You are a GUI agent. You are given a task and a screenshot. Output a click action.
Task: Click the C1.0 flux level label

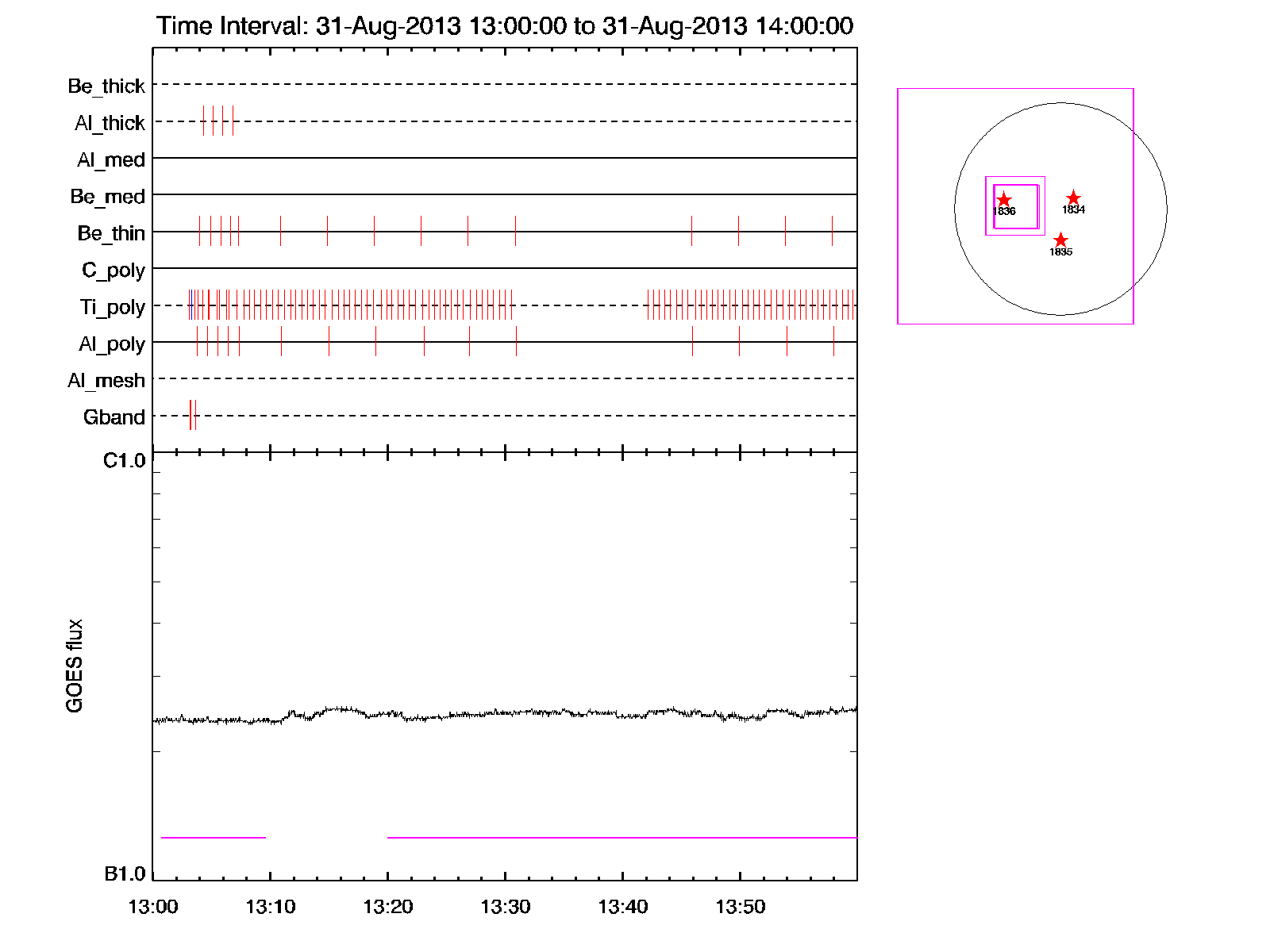125,461
